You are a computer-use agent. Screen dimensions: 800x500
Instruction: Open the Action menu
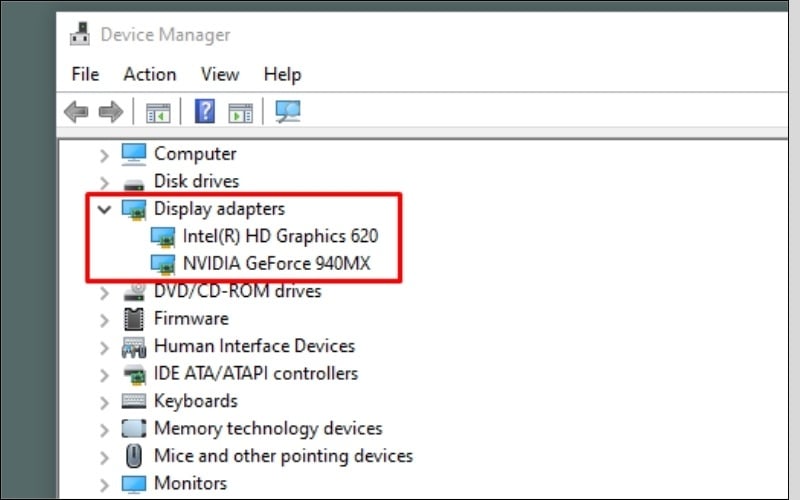150,74
